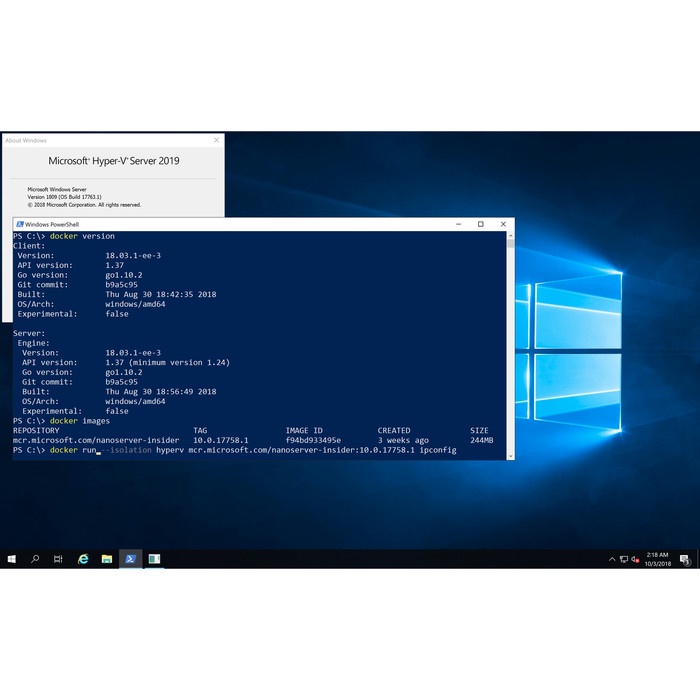Show hidden tray icons chevron

point(612,559)
